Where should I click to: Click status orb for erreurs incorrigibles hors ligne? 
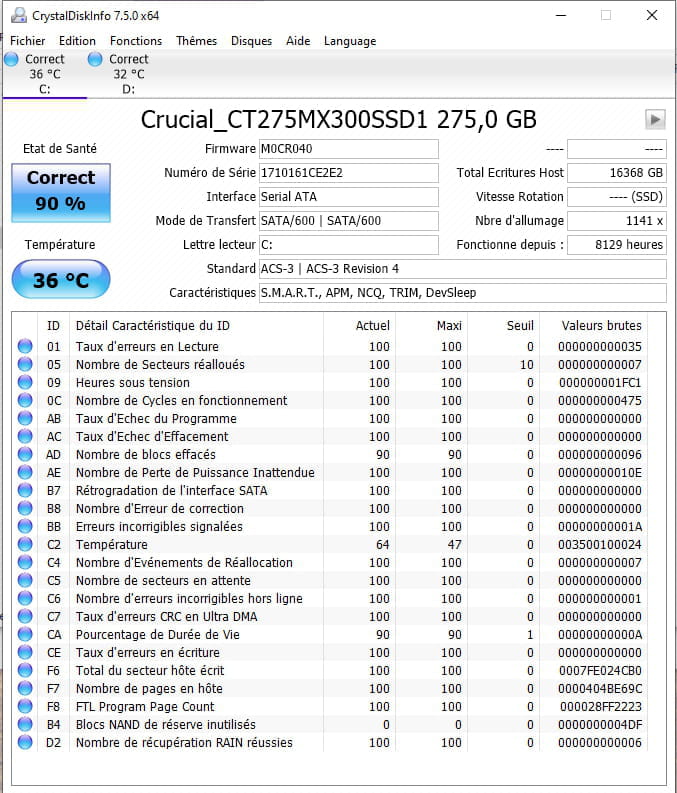coord(25,598)
